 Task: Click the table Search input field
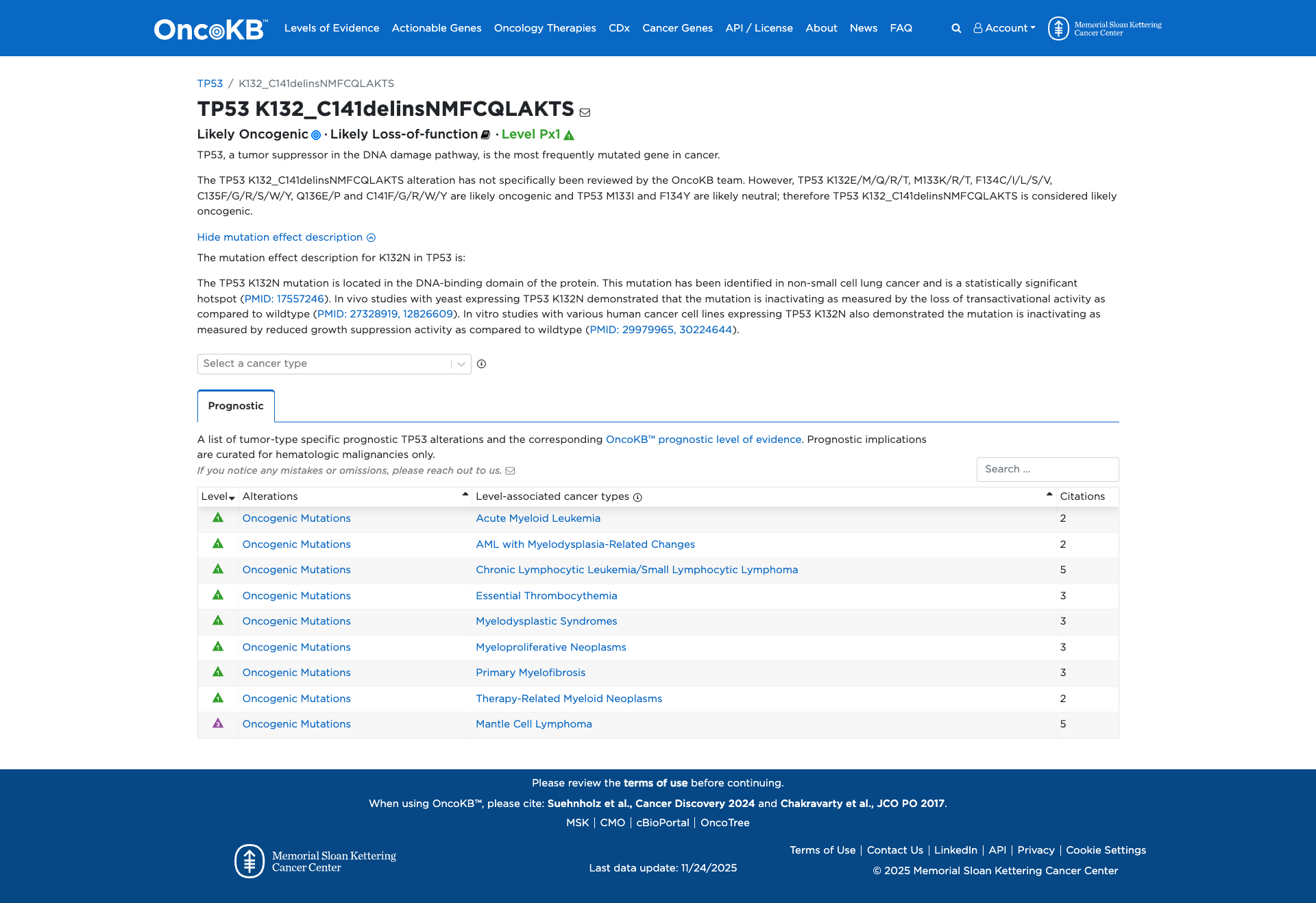pos(1047,469)
